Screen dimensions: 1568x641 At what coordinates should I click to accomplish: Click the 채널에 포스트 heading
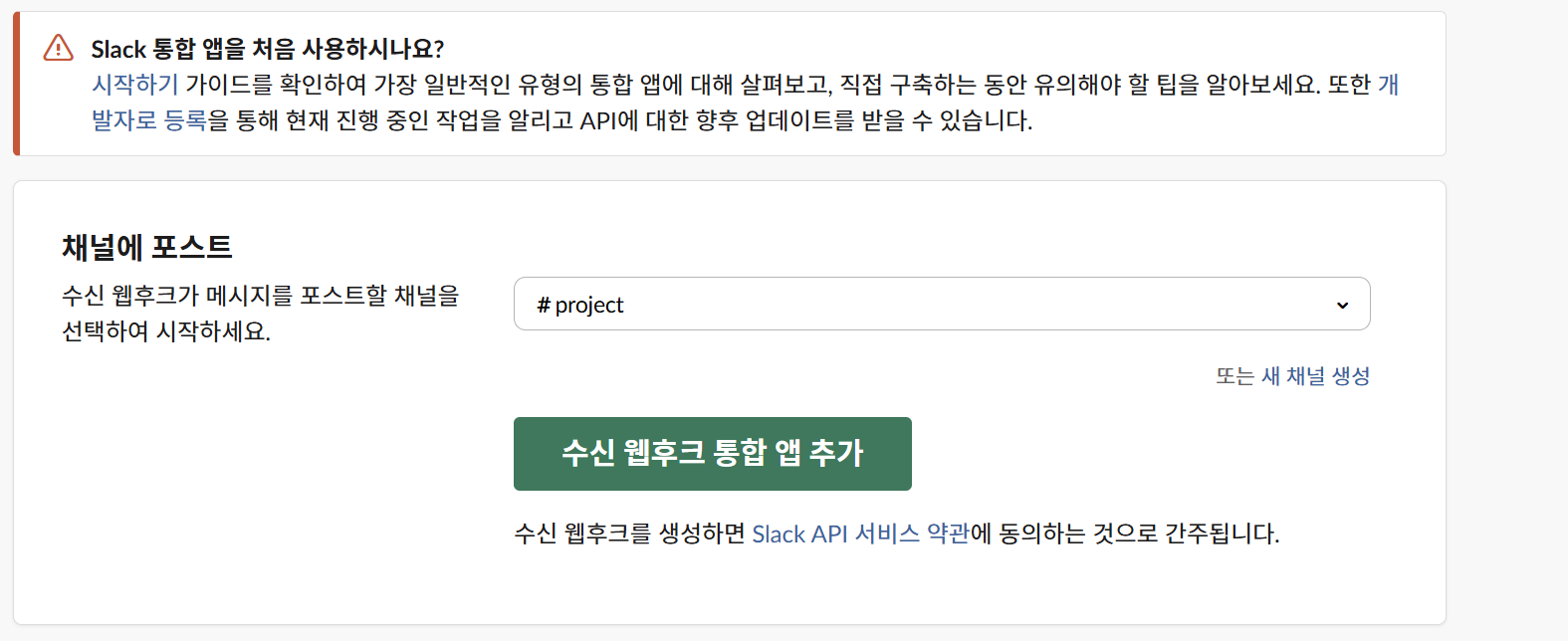pyautogui.click(x=147, y=247)
